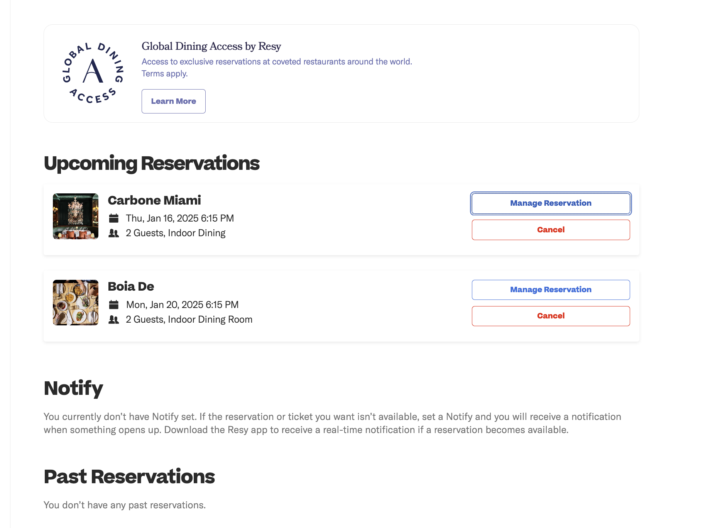Cancel the Boia De reservation
The image size is (720, 528).
[x=551, y=316]
